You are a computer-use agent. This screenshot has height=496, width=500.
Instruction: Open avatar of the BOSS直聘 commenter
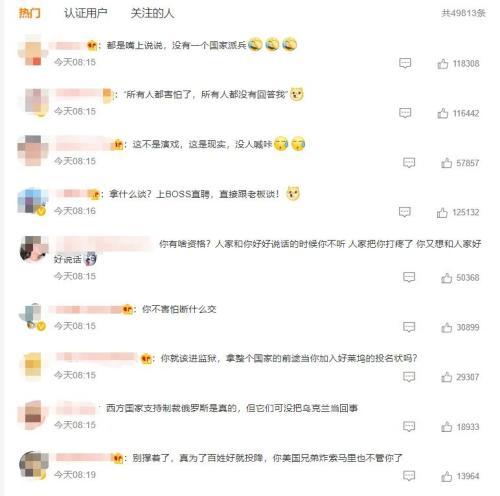pyautogui.click(x=33, y=201)
